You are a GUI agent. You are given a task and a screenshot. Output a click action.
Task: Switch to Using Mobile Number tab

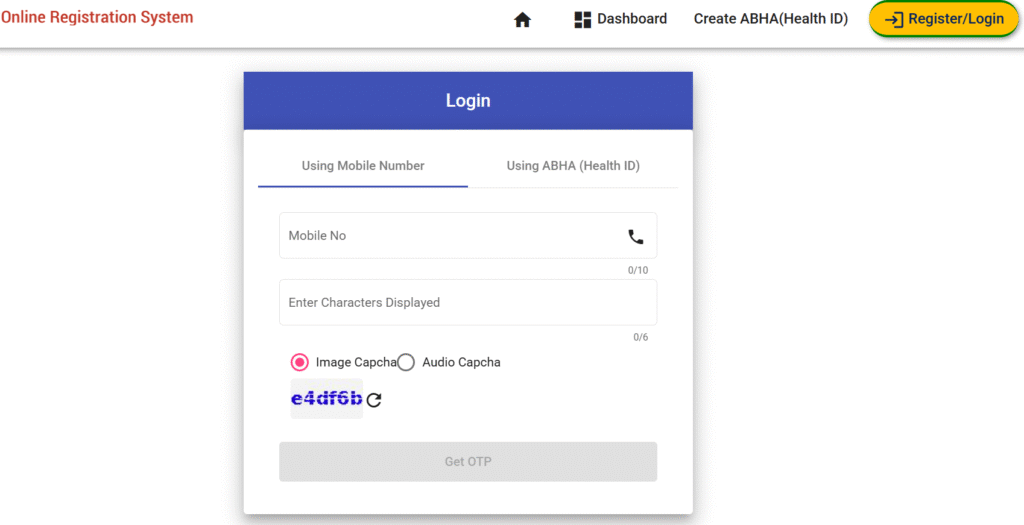363,166
